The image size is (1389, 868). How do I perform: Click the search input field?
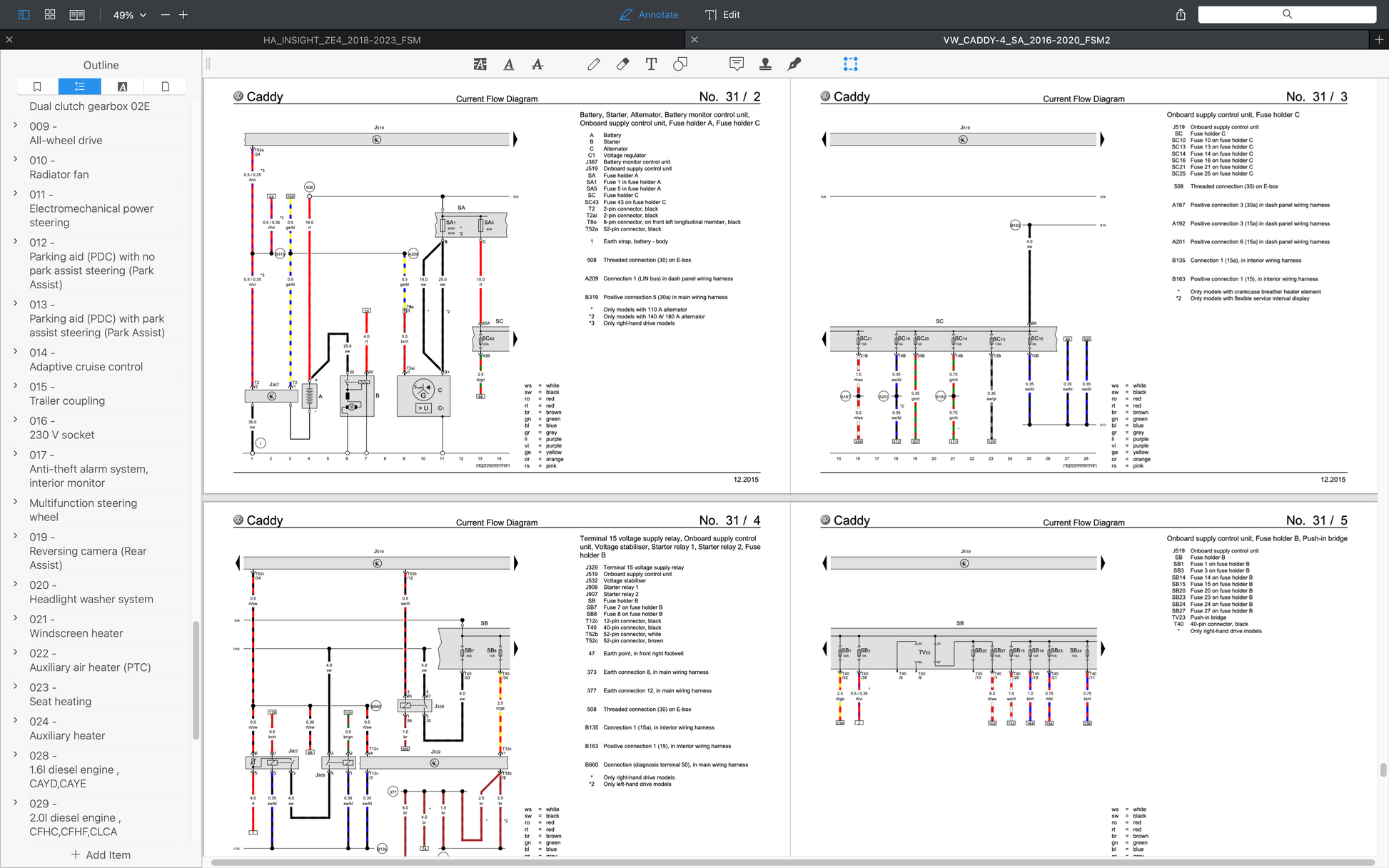click(1287, 14)
